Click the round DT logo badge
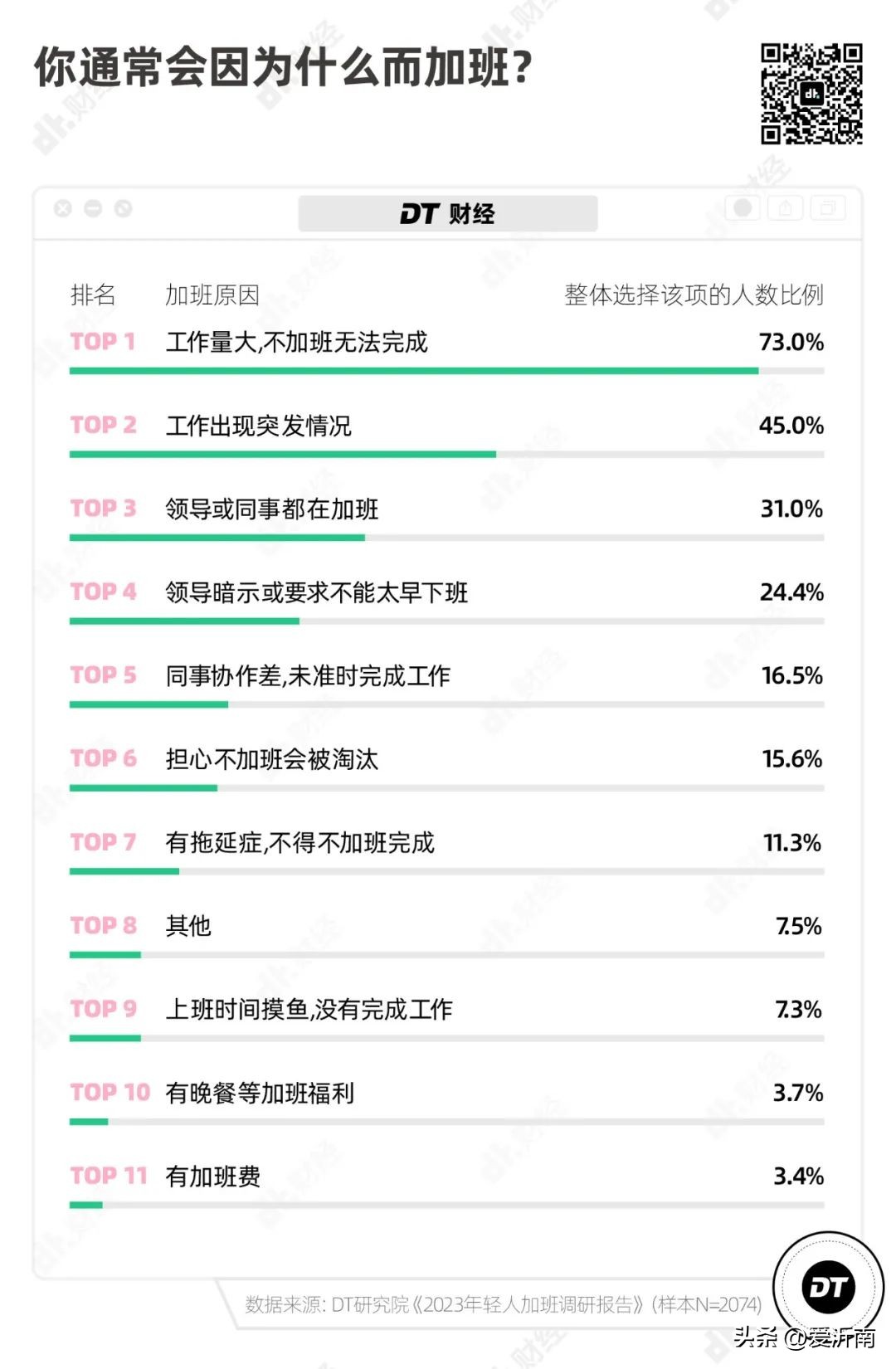Screen dimensions: 896x1369 coord(828,1287)
